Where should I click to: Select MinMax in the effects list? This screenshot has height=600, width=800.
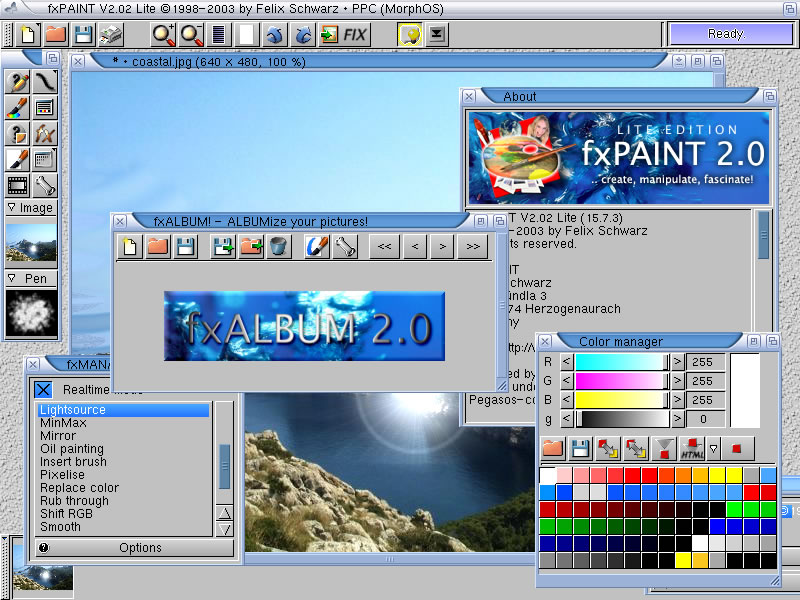click(123, 423)
